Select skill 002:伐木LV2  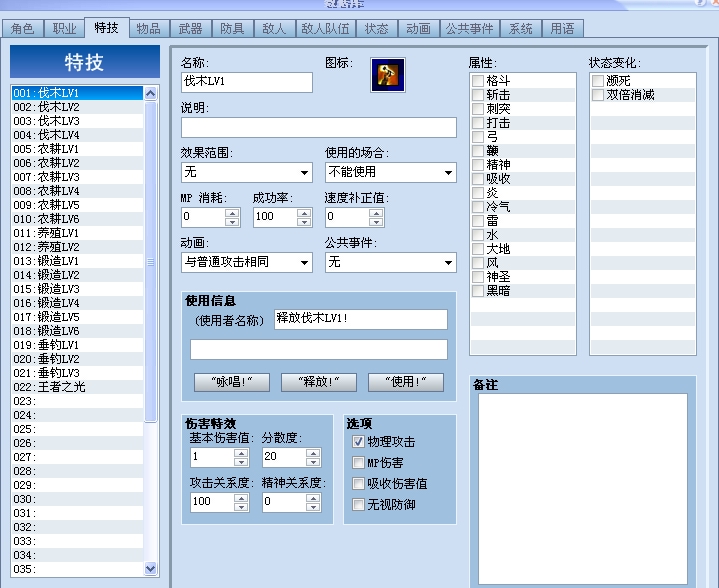[x=77, y=107]
